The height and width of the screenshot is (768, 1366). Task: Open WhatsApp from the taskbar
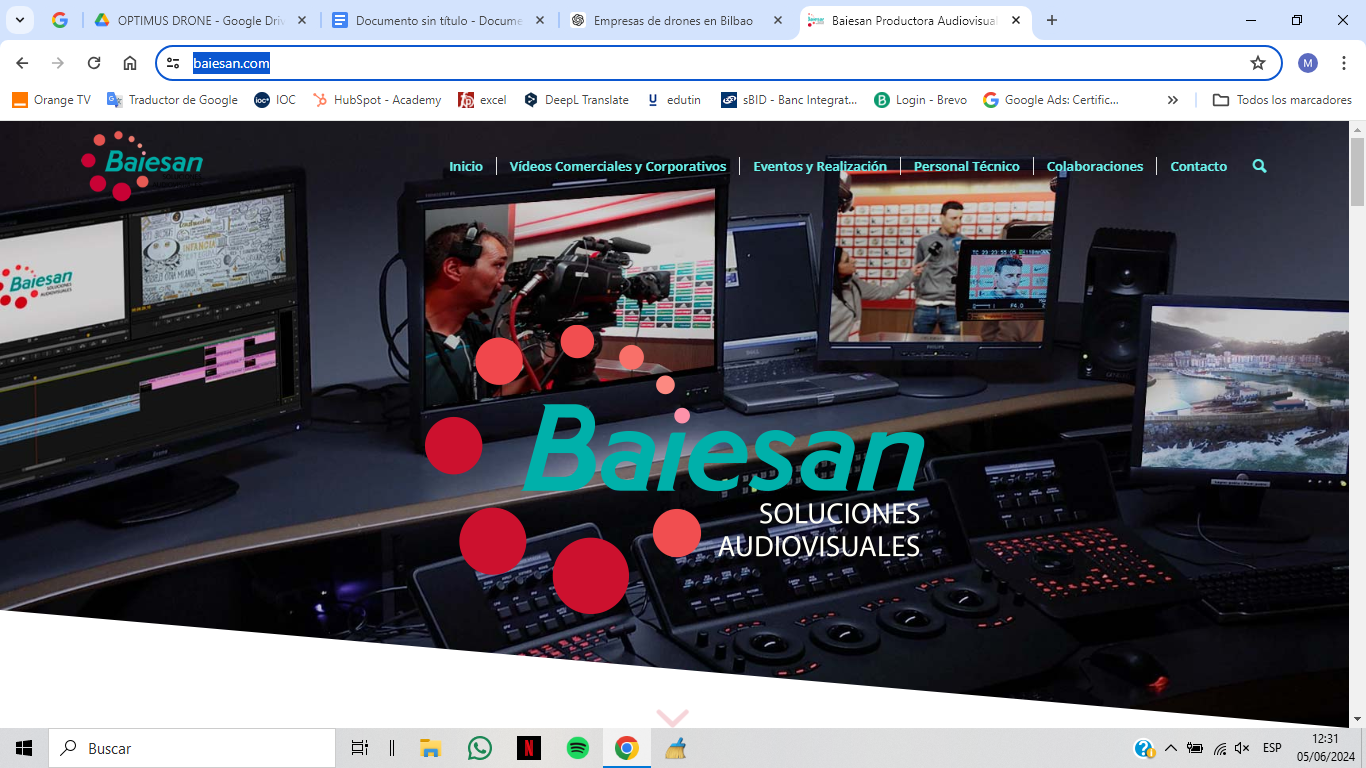click(x=480, y=748)
